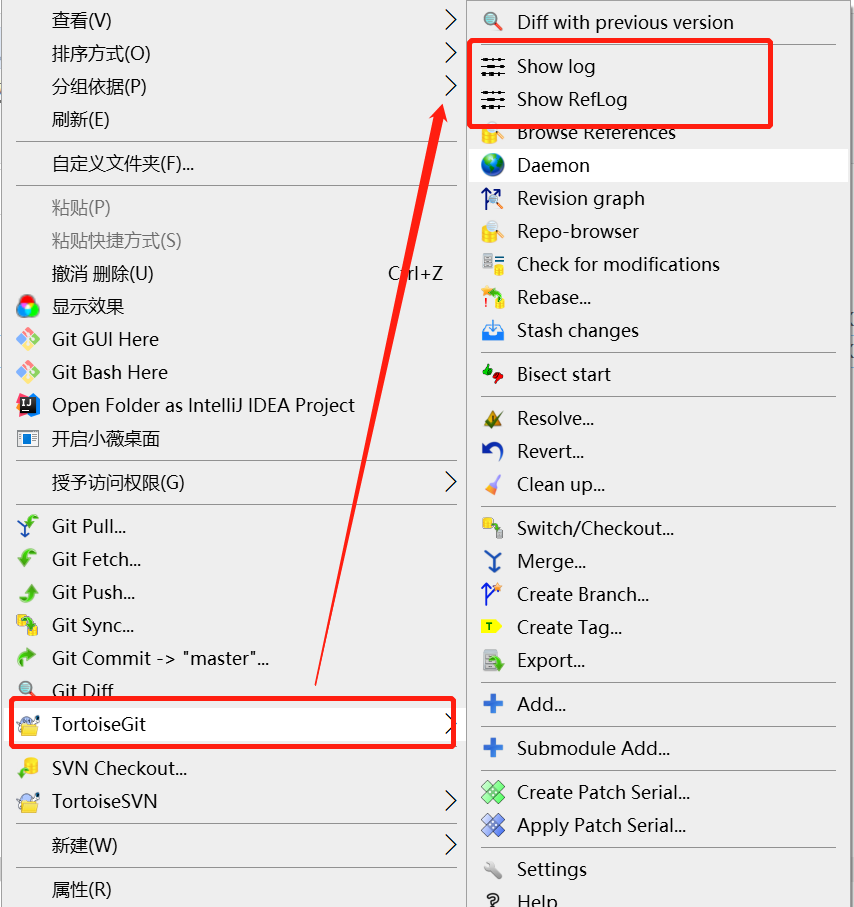The width and height of the screenshot is (854, 907).
Task: Click the Git Push icon
Action: [28, 592]
